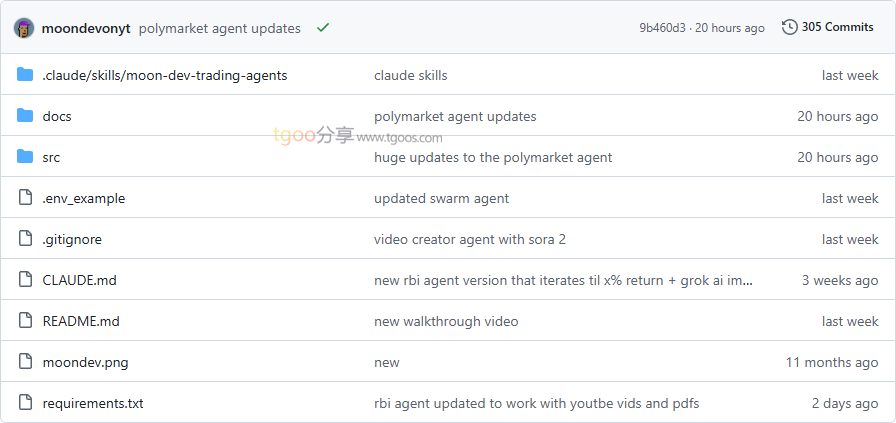Click the moondev.png file icon
Viewport: 896px width, 423px height.
(x=25, y=362)
